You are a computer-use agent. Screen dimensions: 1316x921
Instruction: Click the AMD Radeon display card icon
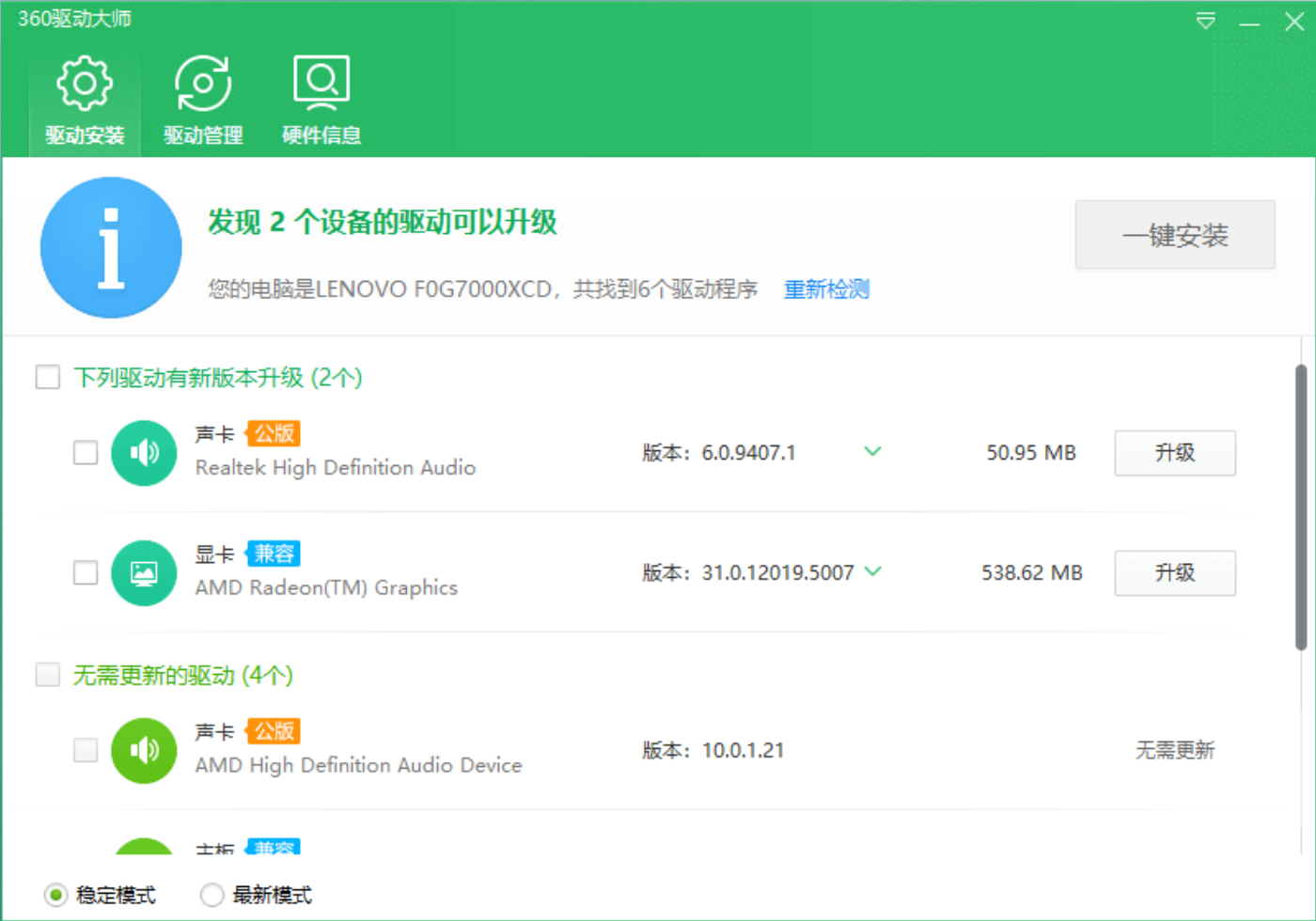(x=144, y=573)
